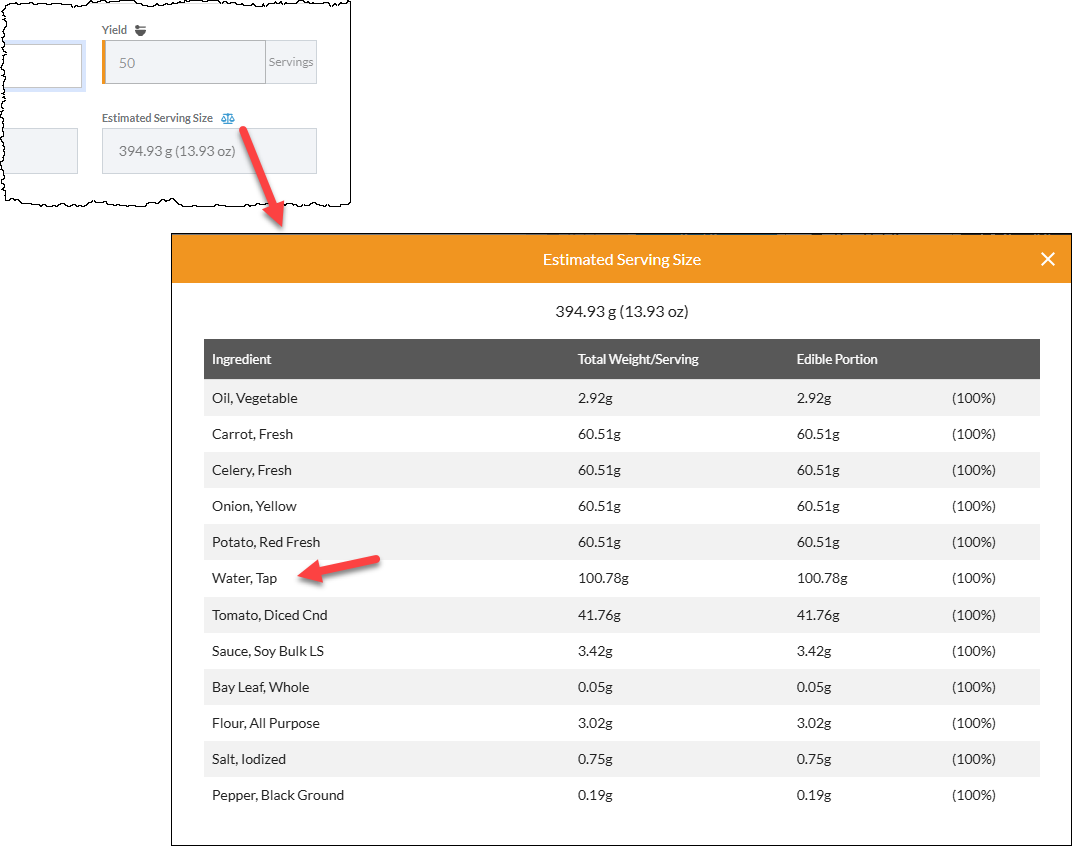Close the Estimated Serving Size dialog
Screen dimensions: 1072x846
click(x=1047, y=259)
